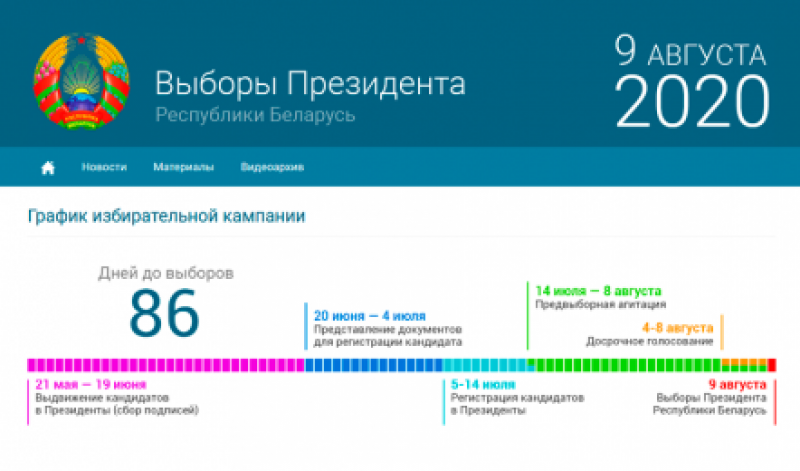Image resolution: width=800 pixels, height=471 pixels.
Task: Click the Home icon in navigation bar
Action: (x=47, y=168)
